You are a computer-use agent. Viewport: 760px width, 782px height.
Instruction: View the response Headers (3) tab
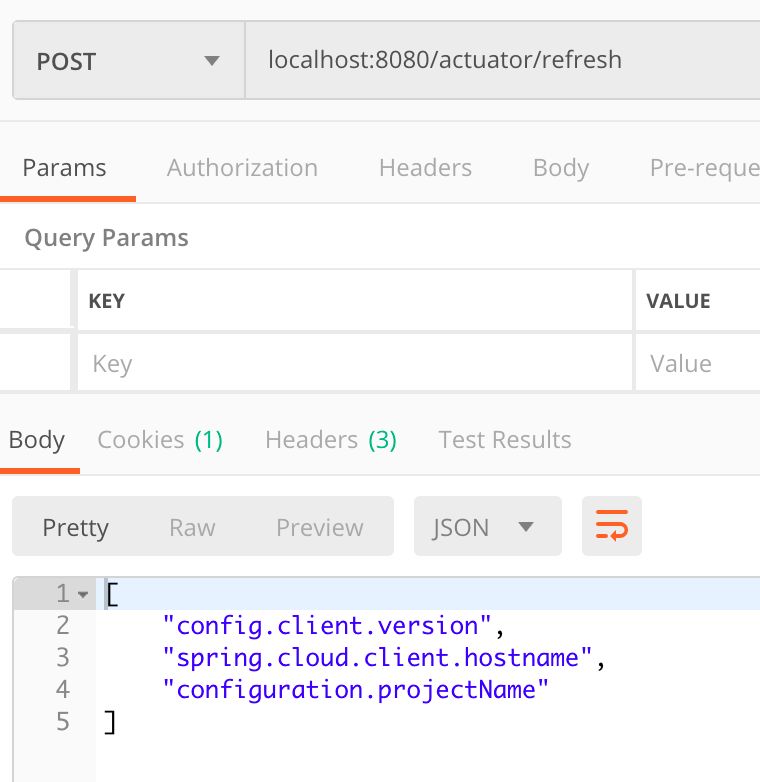(x=330, y=440)
